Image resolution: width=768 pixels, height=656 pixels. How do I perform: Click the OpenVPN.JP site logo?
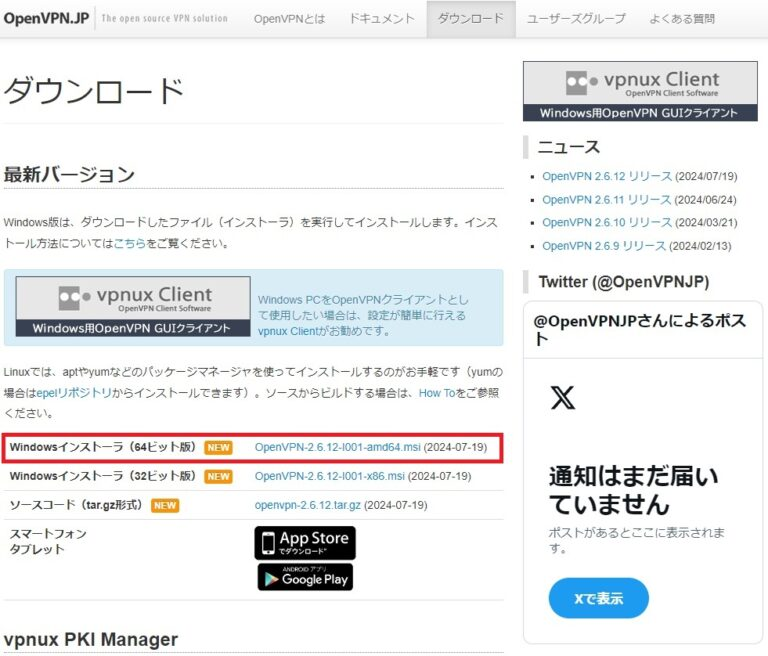click(47, 18)
